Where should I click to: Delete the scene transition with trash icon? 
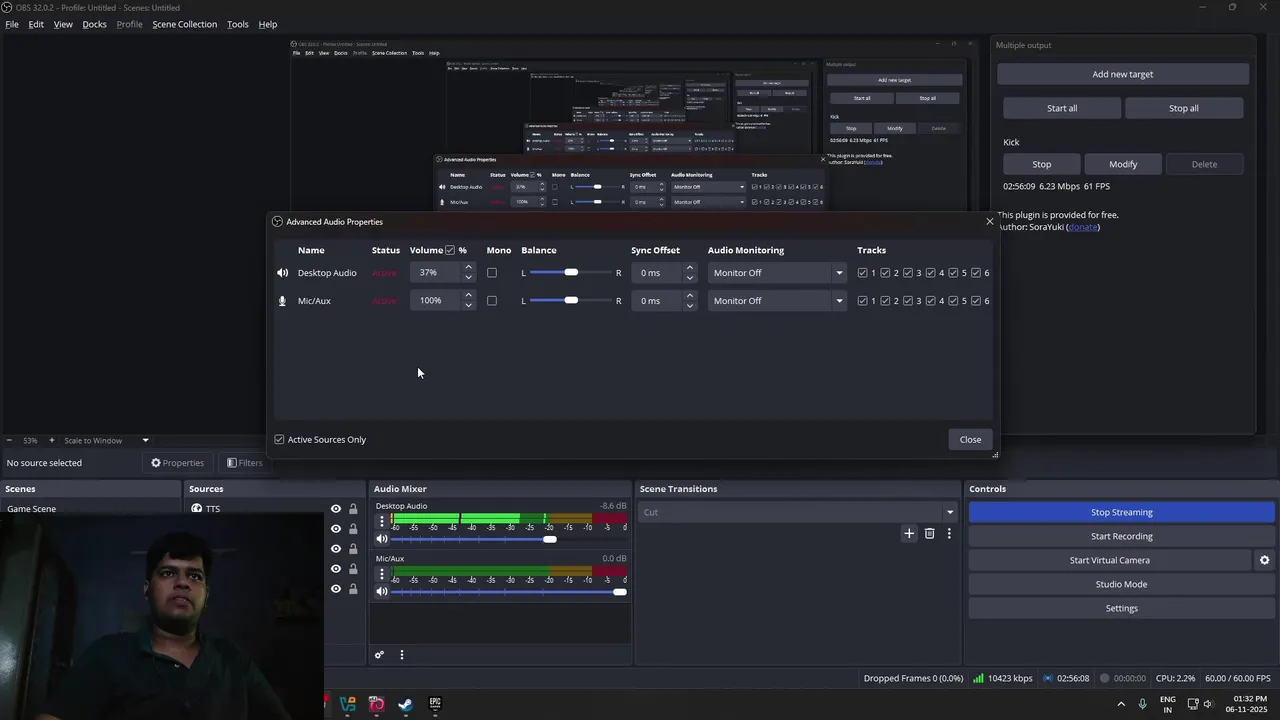929,534
